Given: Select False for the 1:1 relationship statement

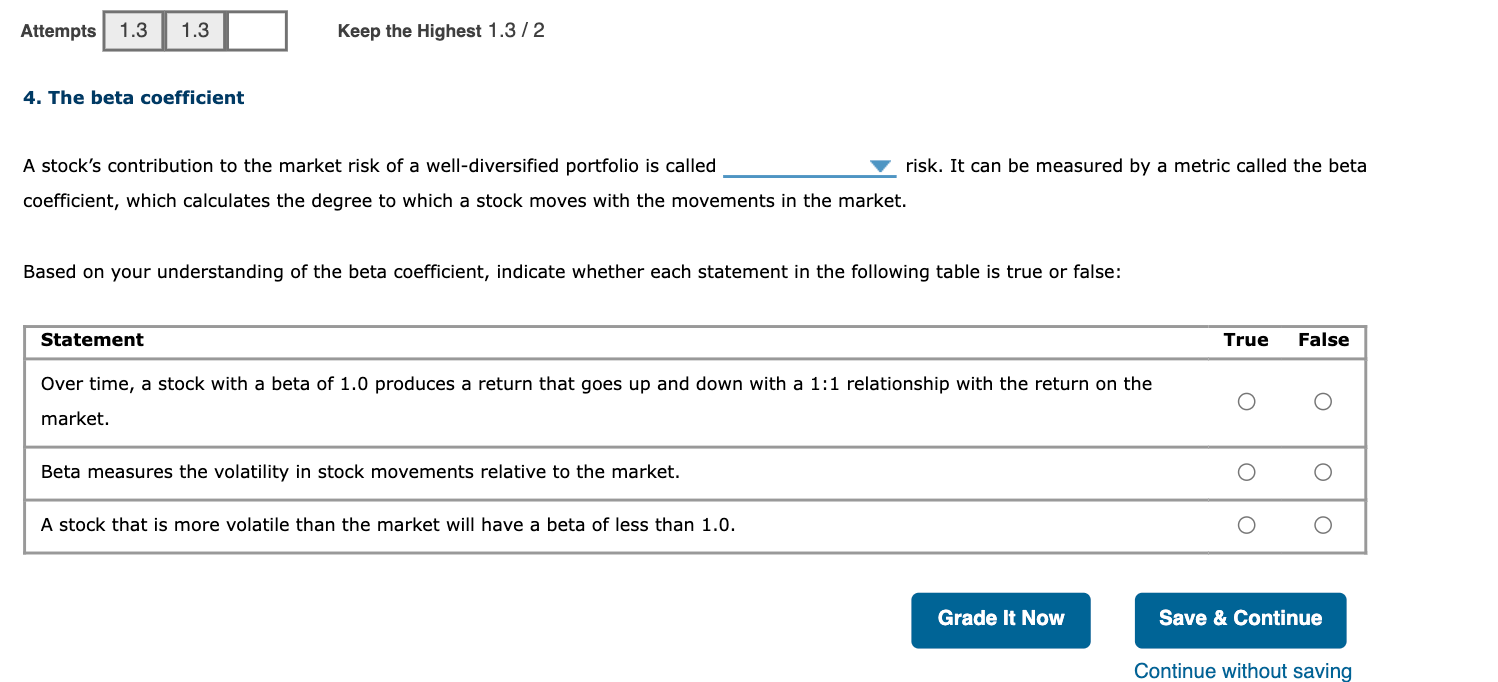Looking at the screenshot, I should (1323, 402).
